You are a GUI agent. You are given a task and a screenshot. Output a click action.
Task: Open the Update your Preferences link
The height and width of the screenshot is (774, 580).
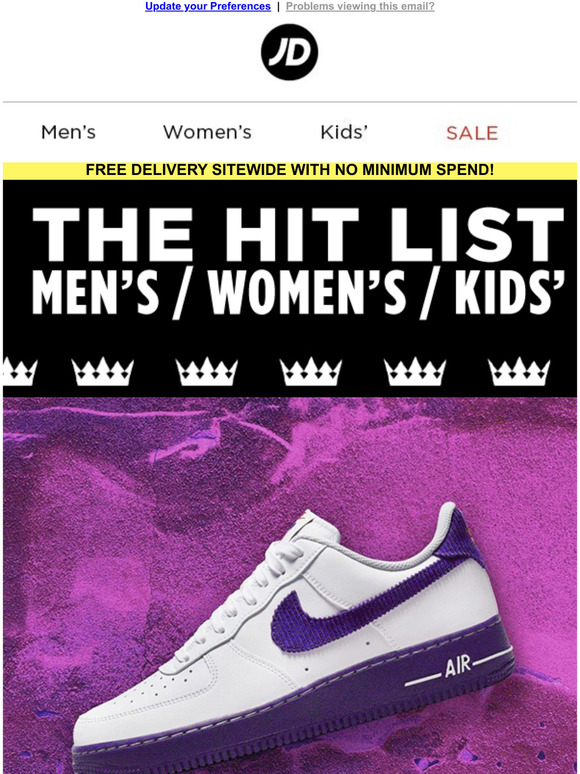tap(208, 6)
